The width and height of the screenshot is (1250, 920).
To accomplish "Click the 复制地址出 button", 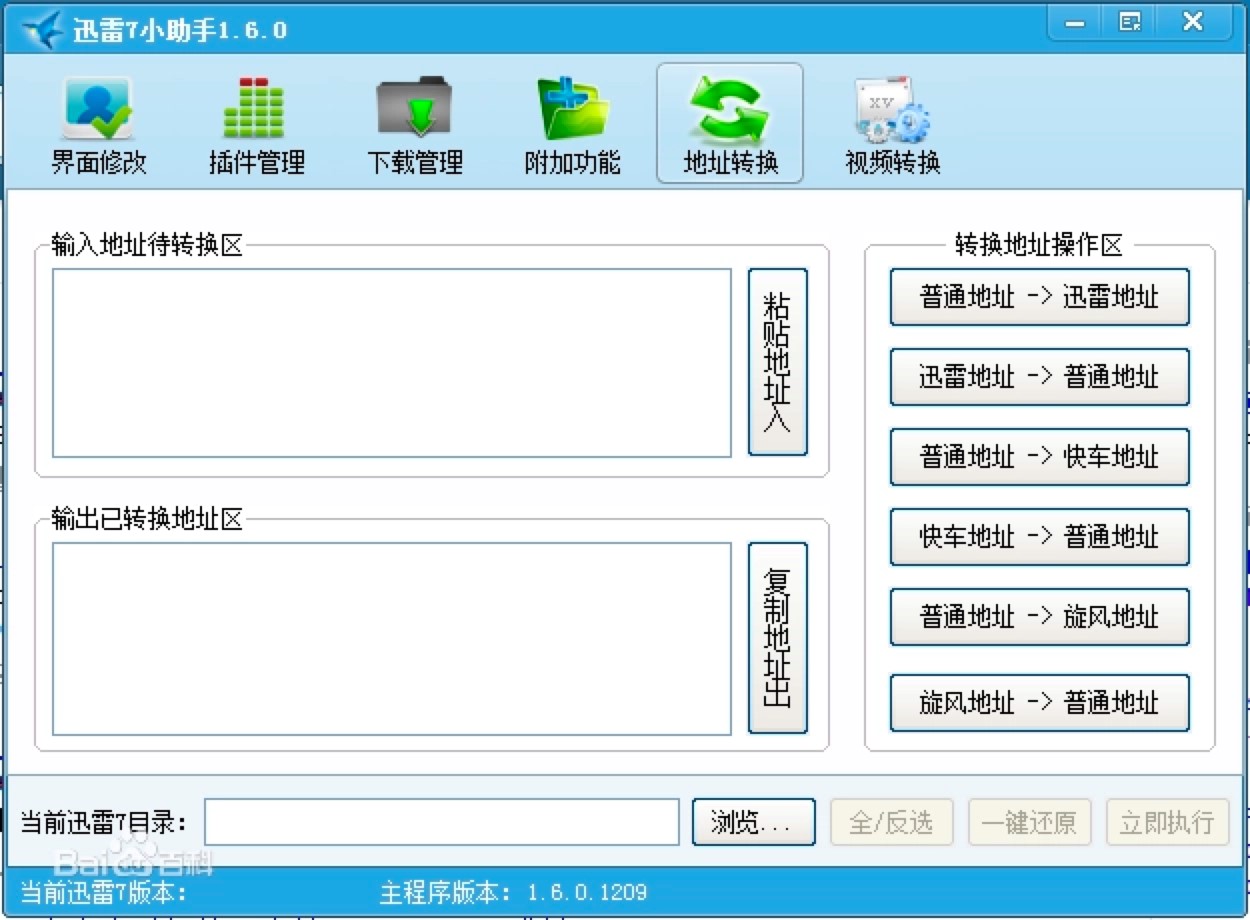I will pyautogui.click(x=777, y=638).
